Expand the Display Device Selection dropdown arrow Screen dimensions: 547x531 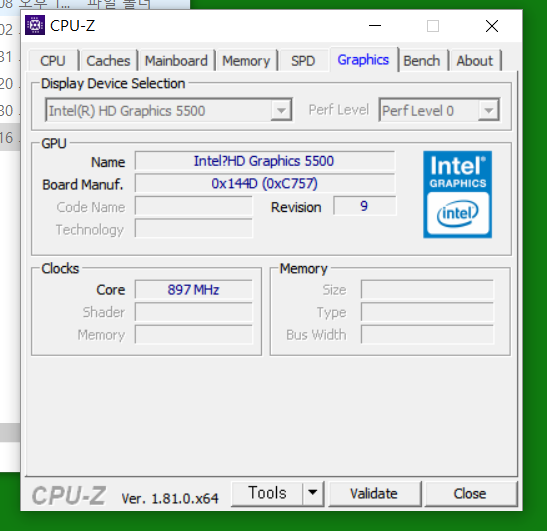(281, 111)
